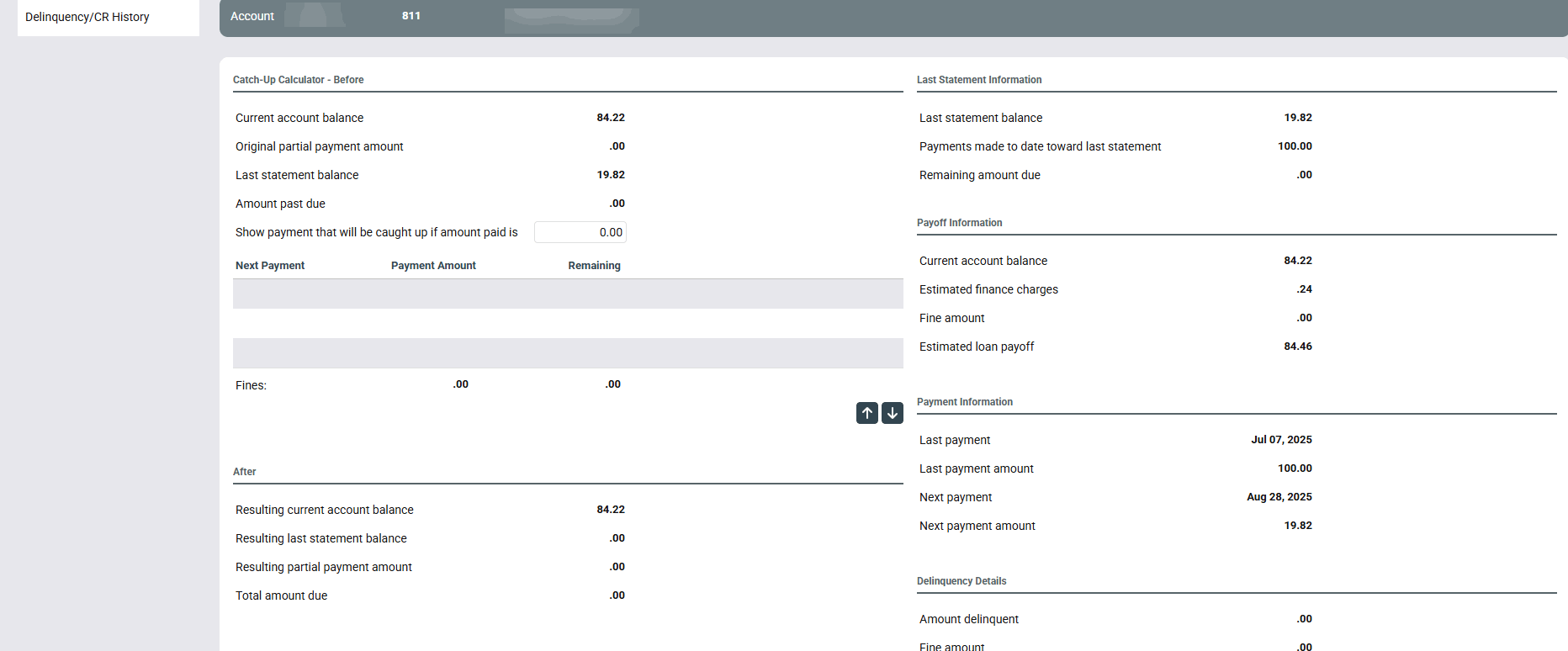Click the Delinquency Details section heading
Screen dimensions: 1568x651
(961, 581)
